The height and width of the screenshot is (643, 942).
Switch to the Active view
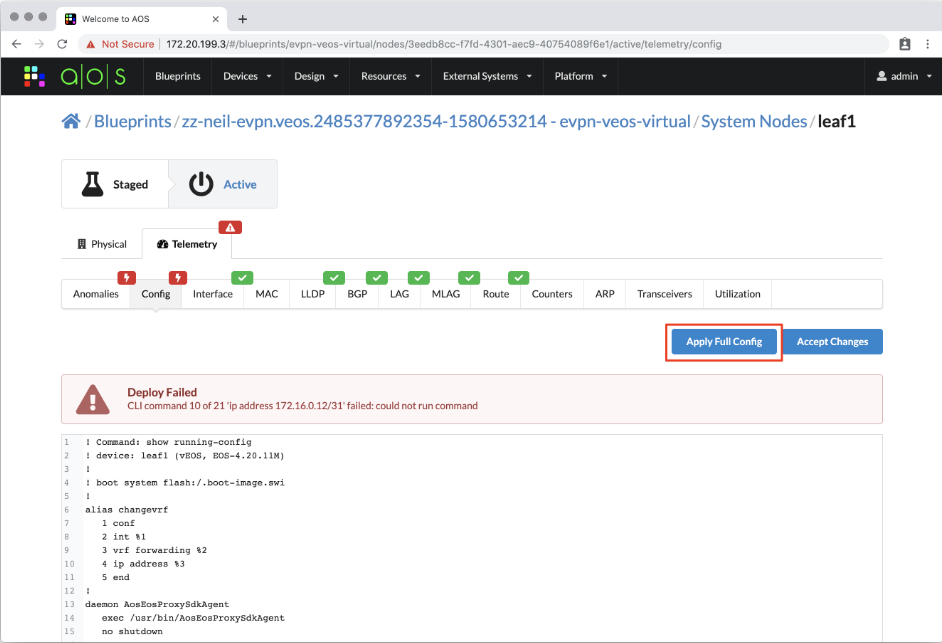coord(224,184)
